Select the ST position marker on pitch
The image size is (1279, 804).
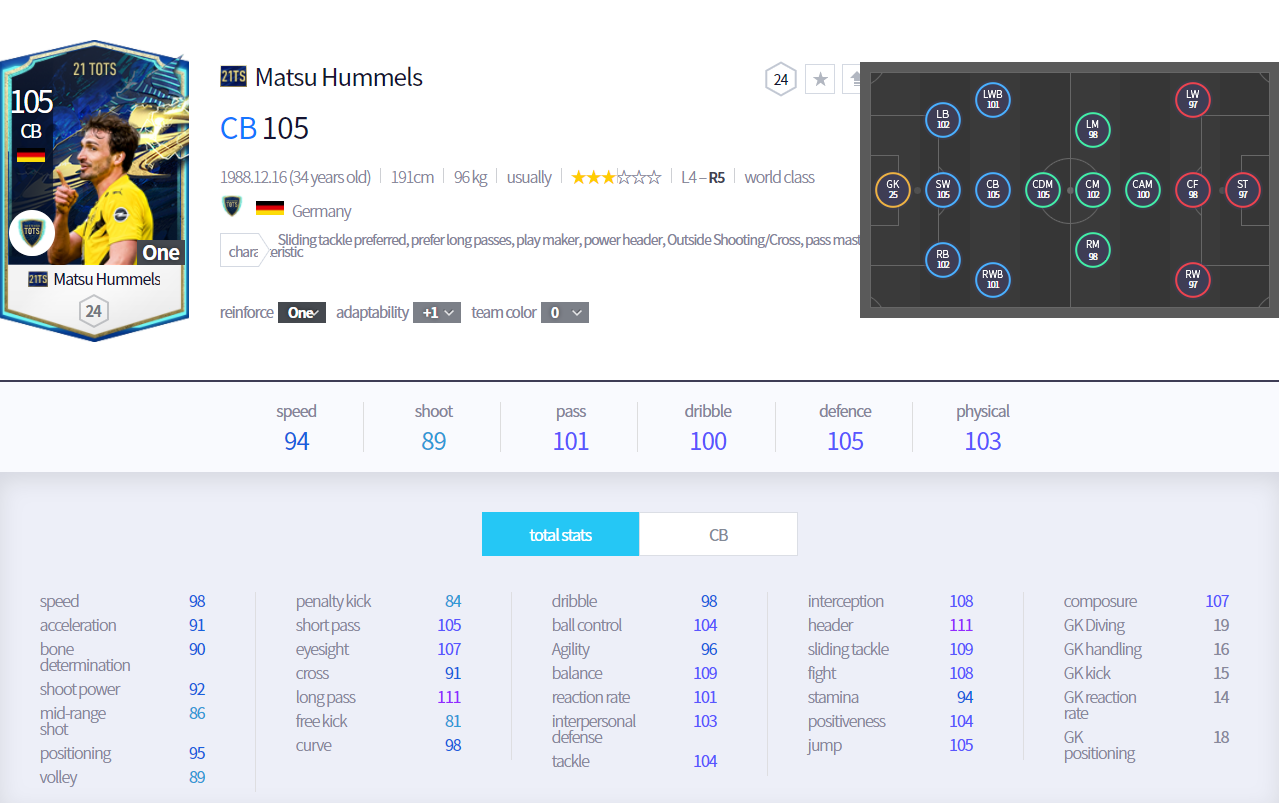(1242, 189)
